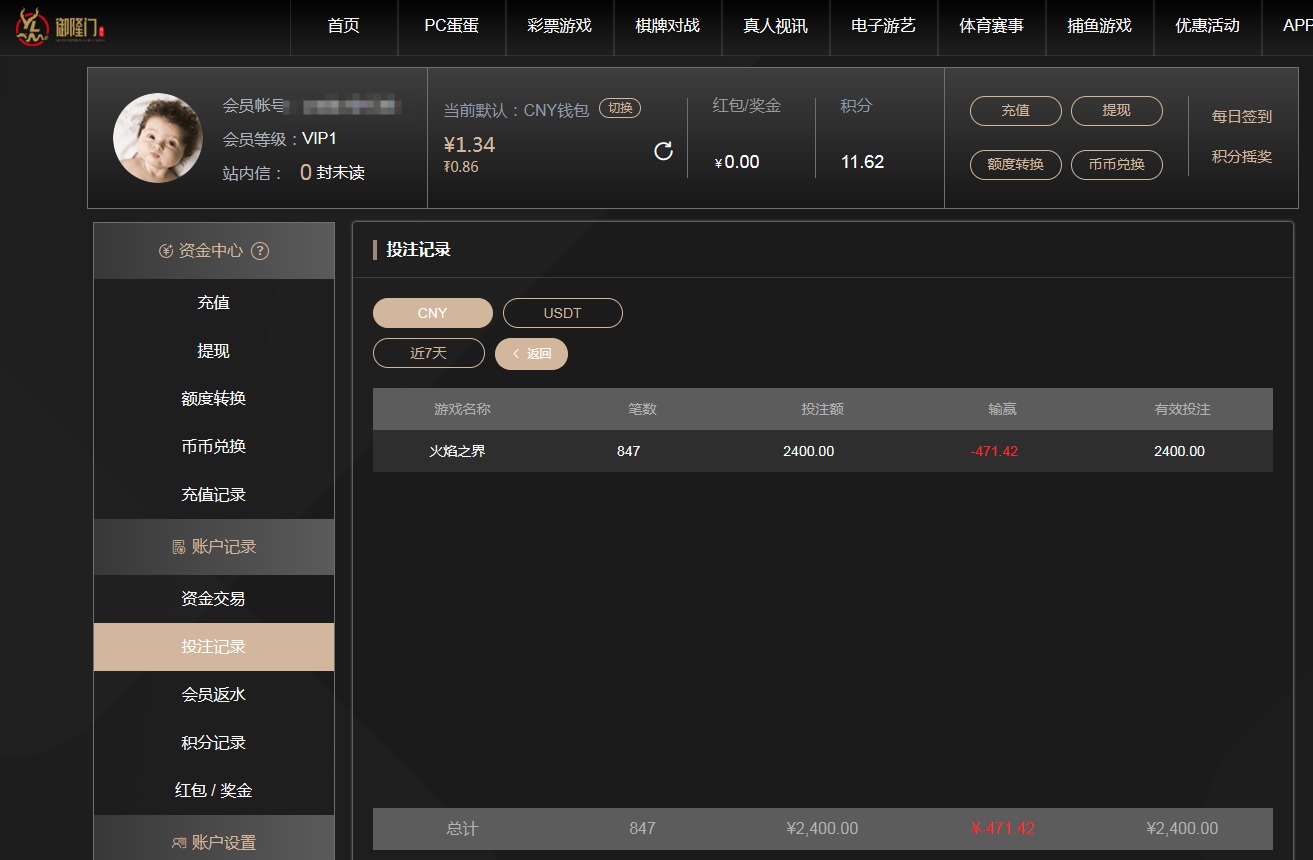The width and height of the screenshot is (1313, 860).
Task: Open 积分记录 in the sidebar
Action: [x=214, y=742]
